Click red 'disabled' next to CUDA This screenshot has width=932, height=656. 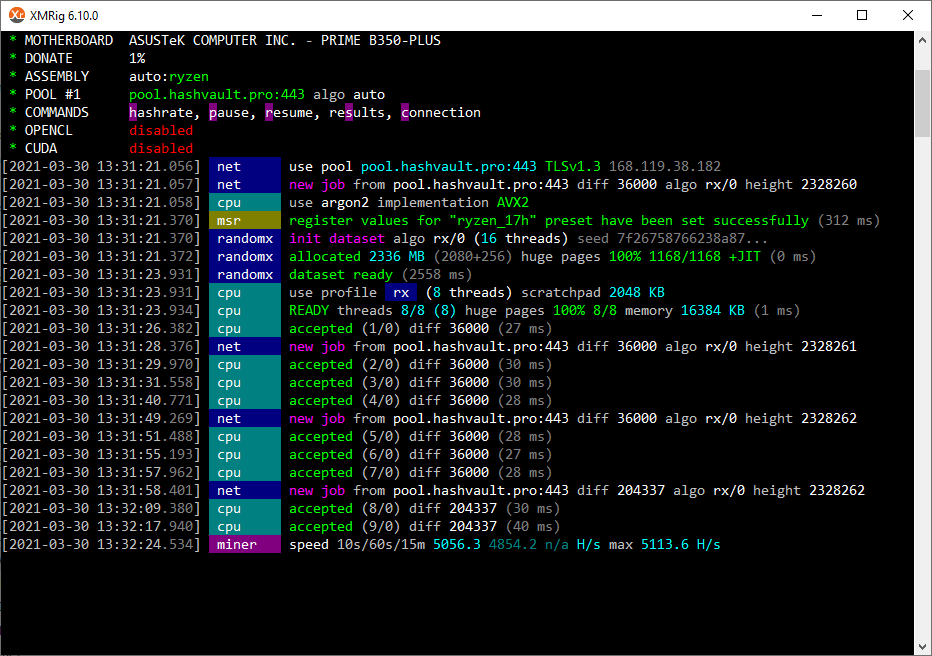[161, 148]
